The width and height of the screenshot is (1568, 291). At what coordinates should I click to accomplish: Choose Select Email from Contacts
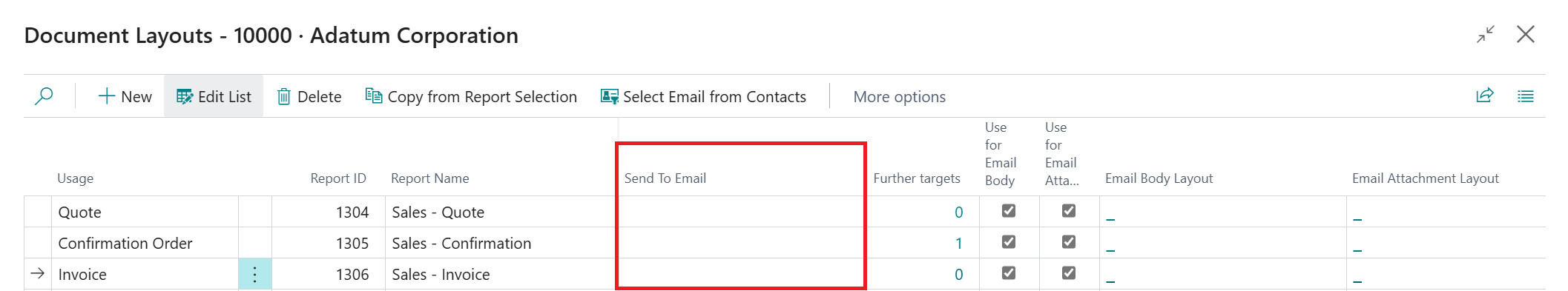point(703,96)
